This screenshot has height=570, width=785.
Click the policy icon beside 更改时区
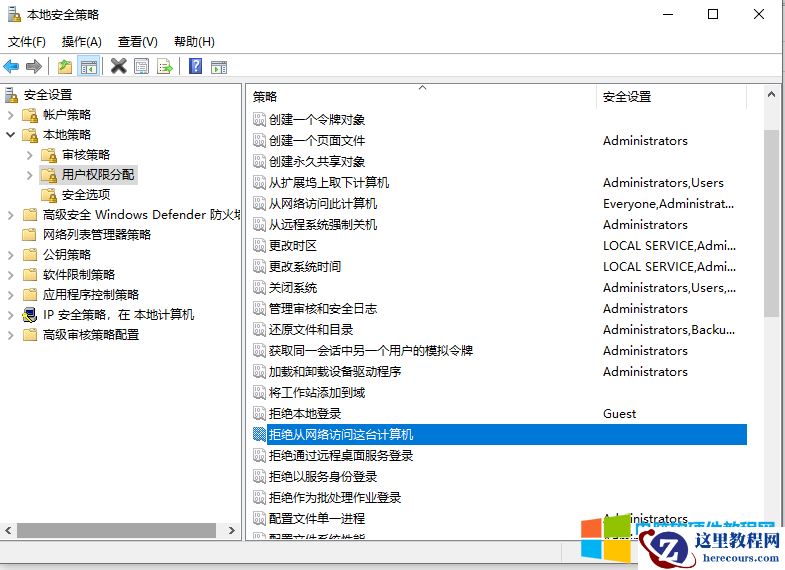tap(259, 245)
